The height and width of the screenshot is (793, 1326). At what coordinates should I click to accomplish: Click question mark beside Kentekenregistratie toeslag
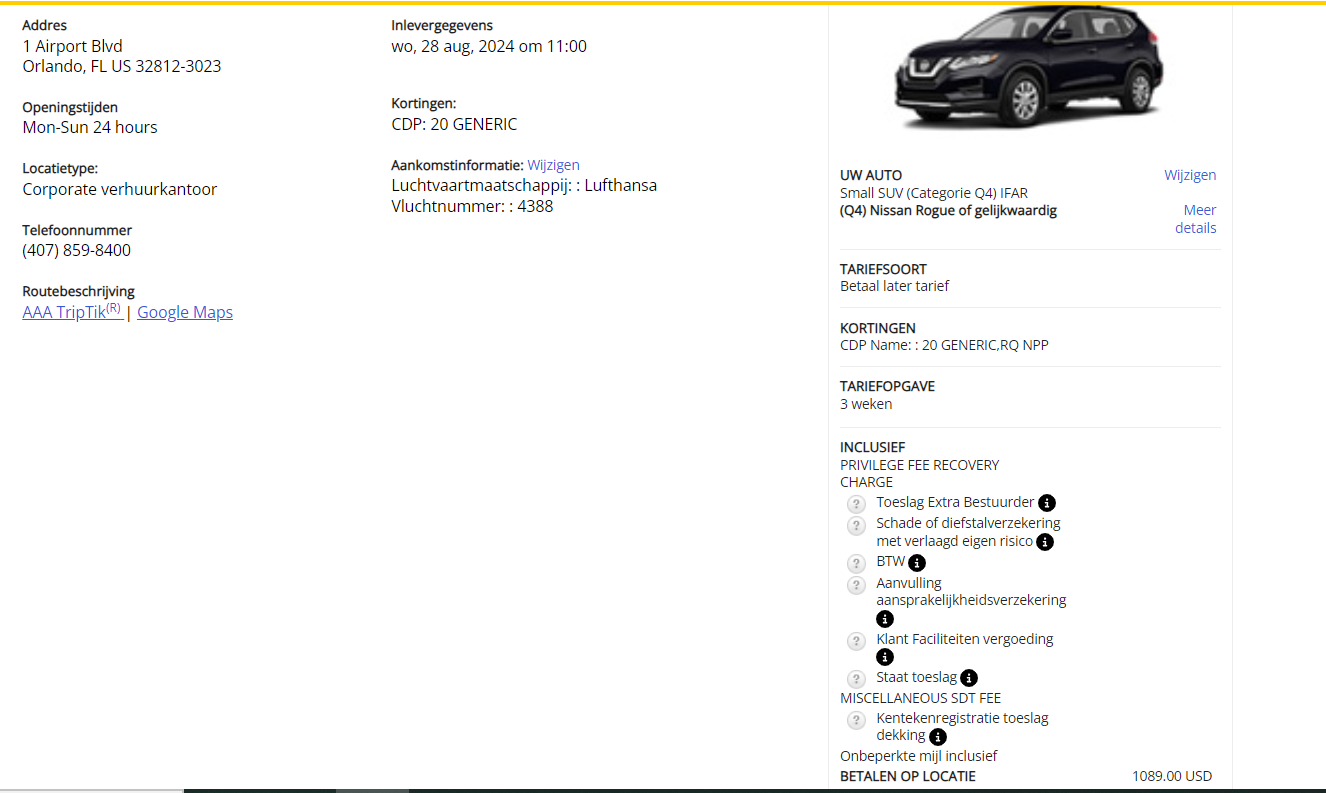(x=856, y=720)
